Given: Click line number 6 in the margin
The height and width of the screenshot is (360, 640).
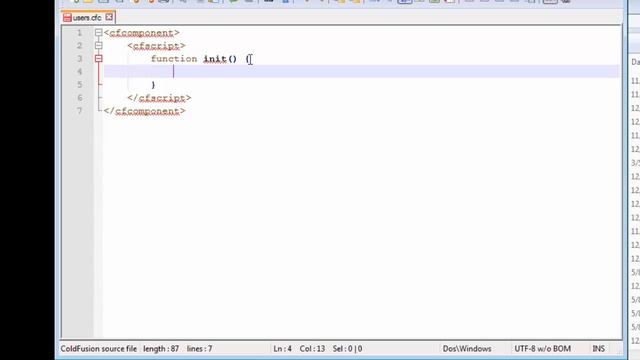Looking at the screenshot, I should (80, 98).
